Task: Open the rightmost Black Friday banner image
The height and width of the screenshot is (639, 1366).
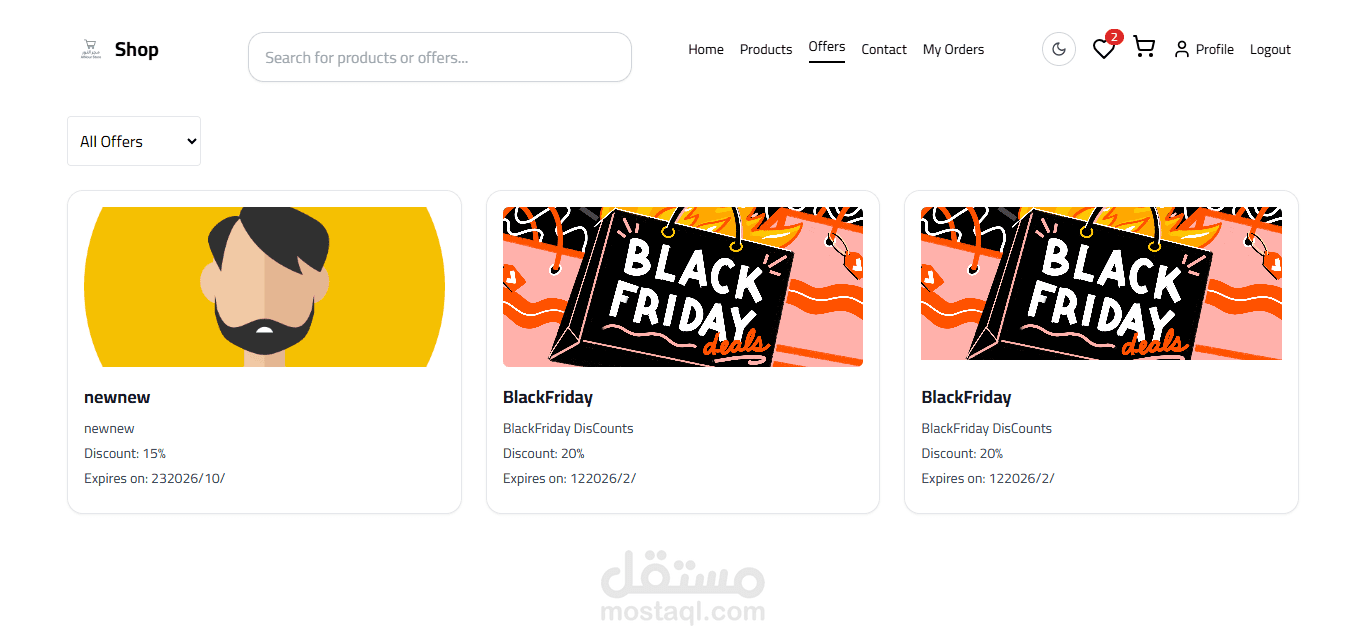Action: (x=1101, y=284)
